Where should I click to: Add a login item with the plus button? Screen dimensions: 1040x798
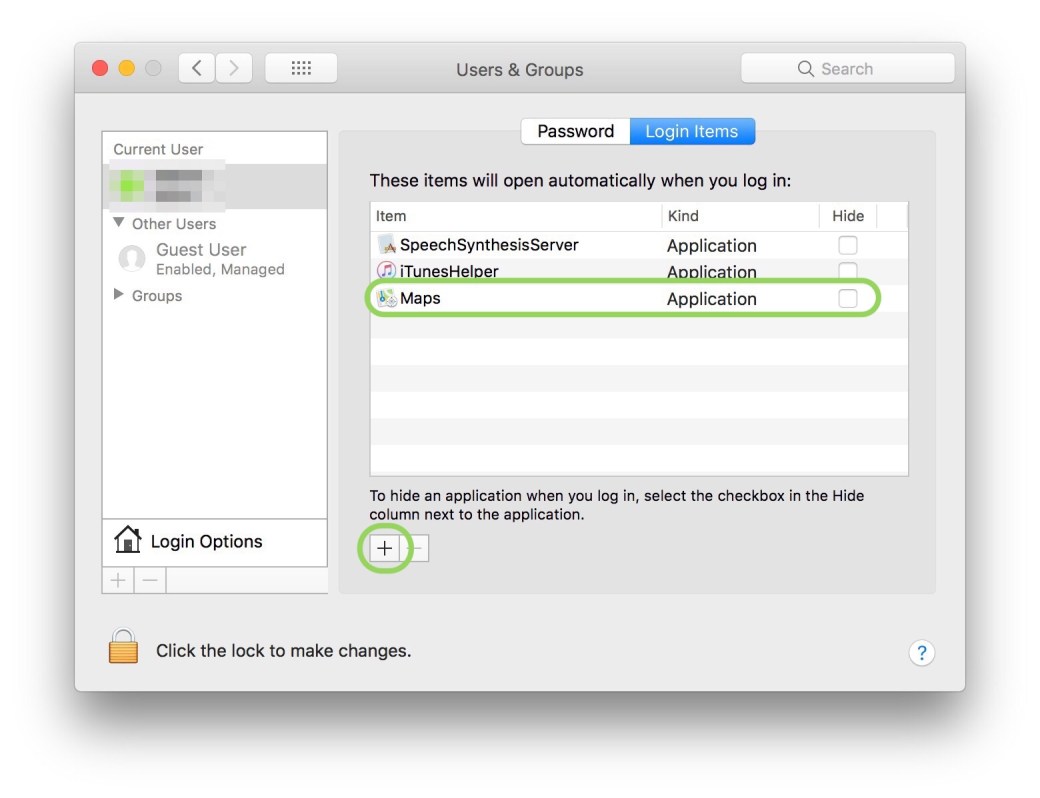tap(385, 548)
